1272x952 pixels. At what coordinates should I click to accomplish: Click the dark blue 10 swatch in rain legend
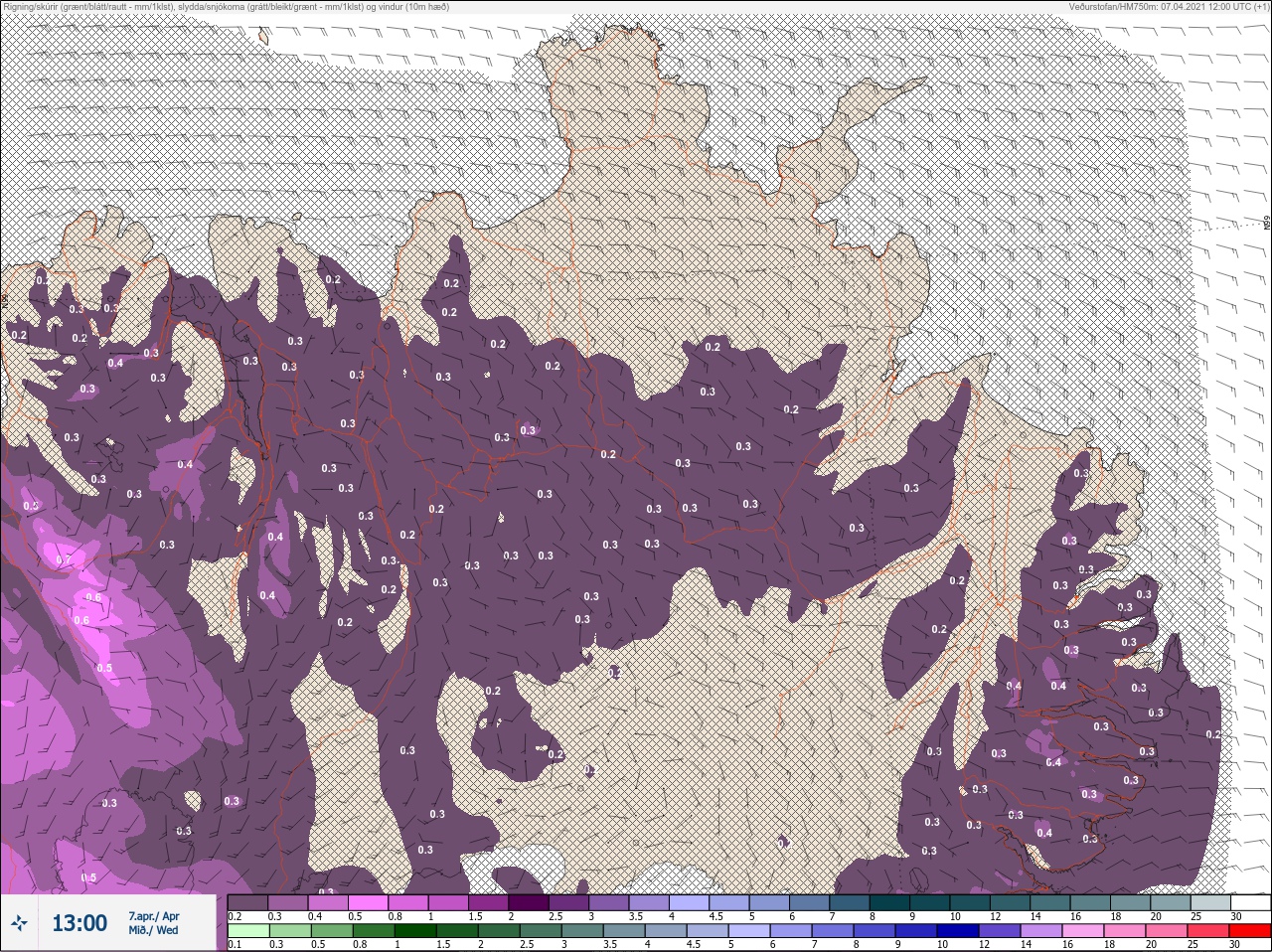click(x=957, y=931)
